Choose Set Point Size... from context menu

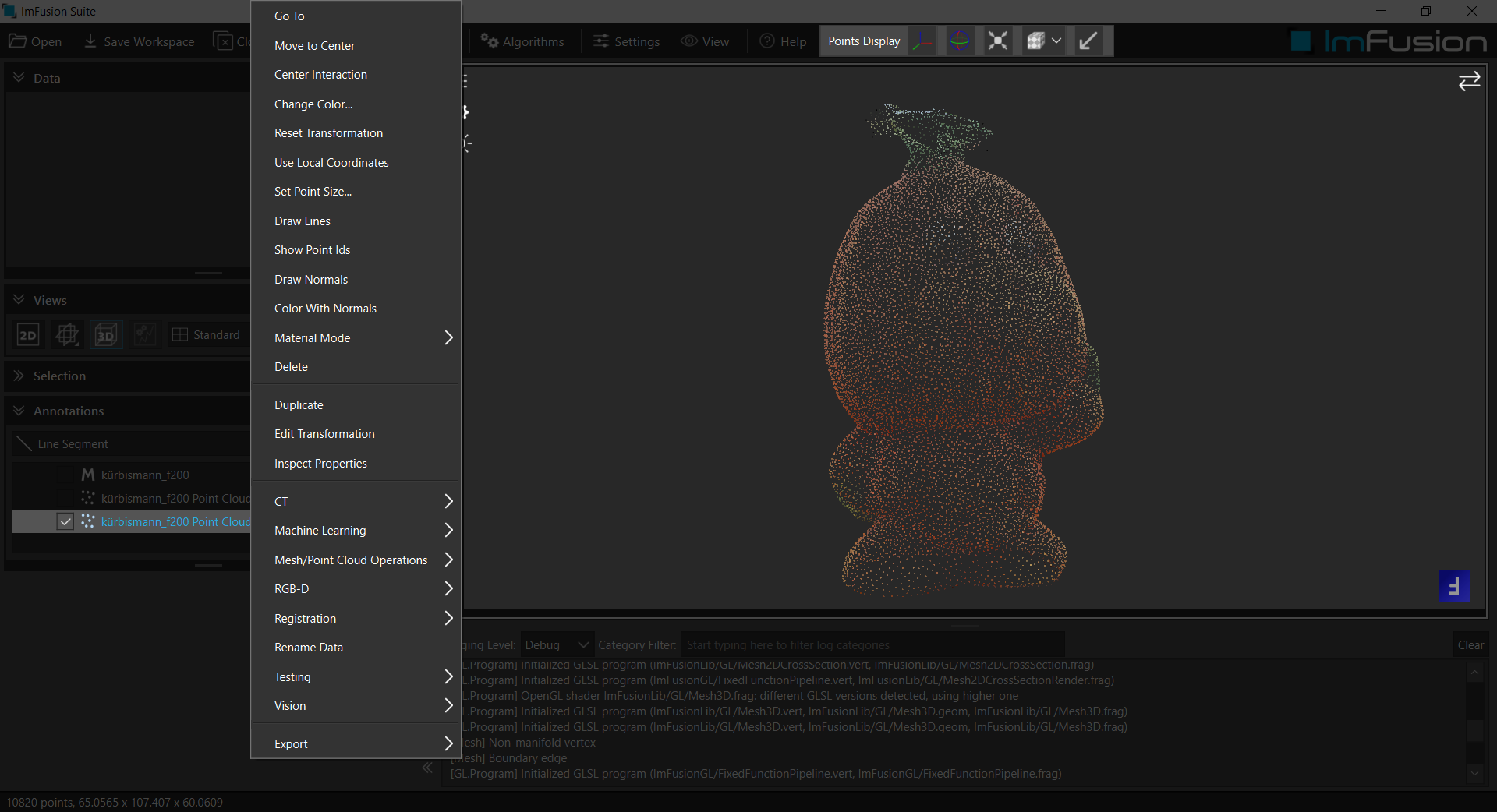(x=356, y=192)
